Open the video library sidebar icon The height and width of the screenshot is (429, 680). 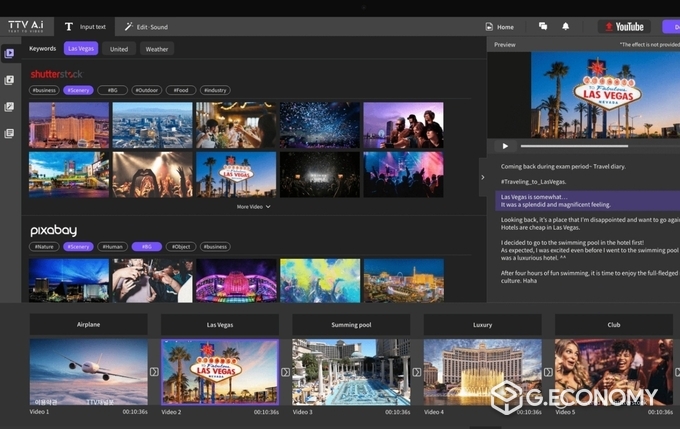pos(9,53)
